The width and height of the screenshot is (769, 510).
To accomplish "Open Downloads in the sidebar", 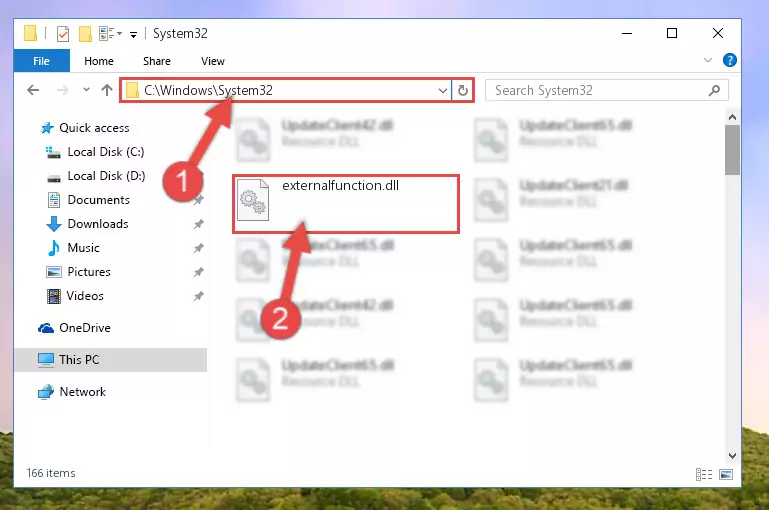I will (98, 224).
